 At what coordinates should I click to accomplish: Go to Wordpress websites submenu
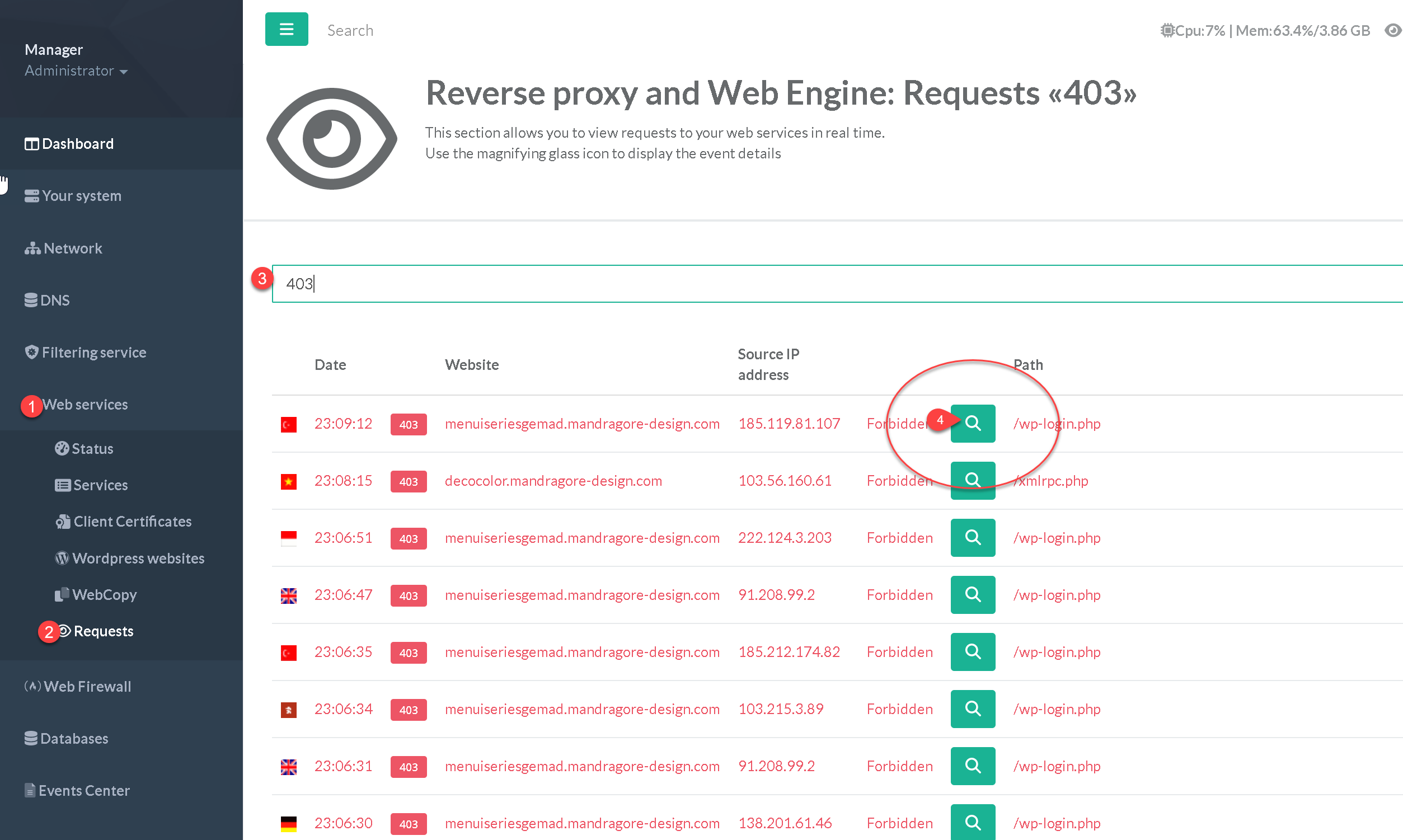point(138,558)
